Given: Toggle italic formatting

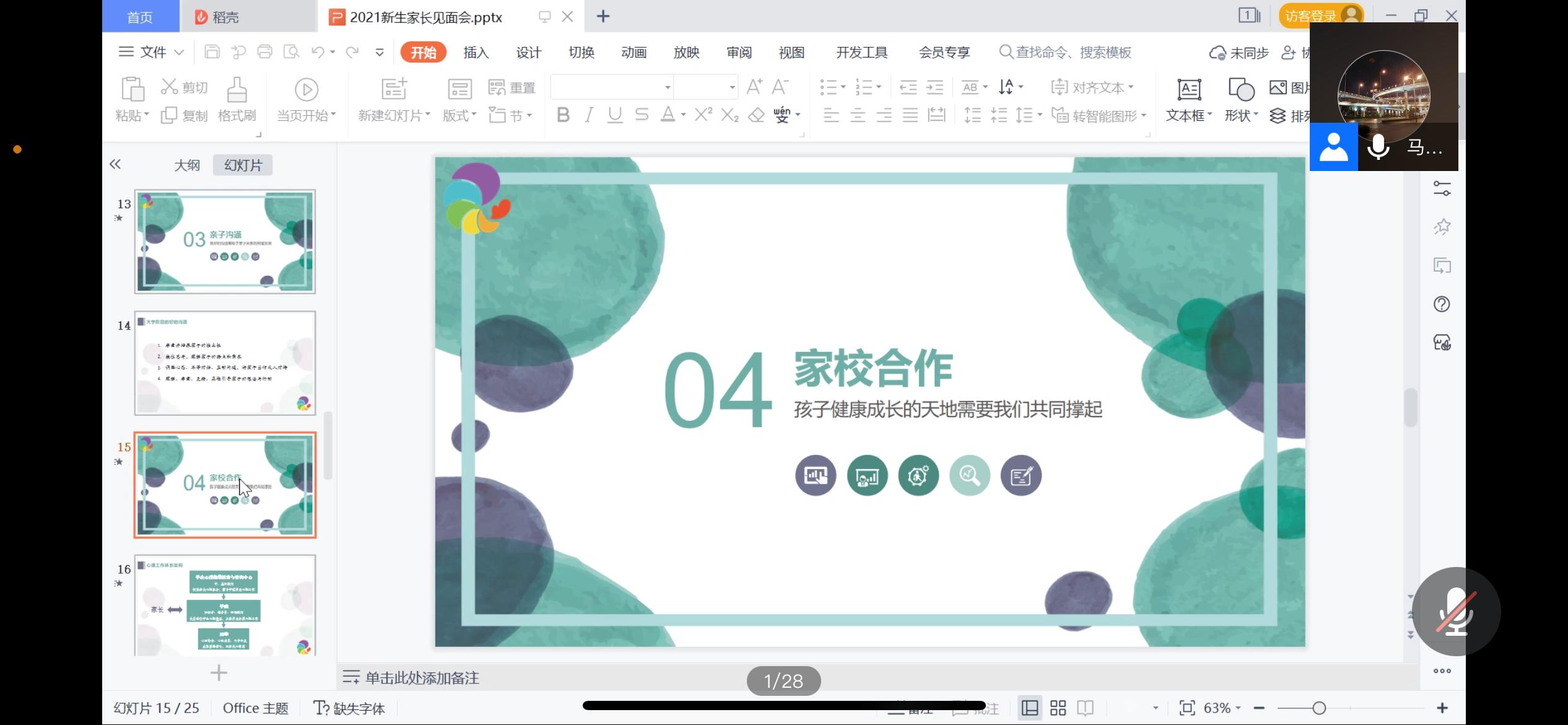Looking at the screenshot, I should tap(589, 115).
